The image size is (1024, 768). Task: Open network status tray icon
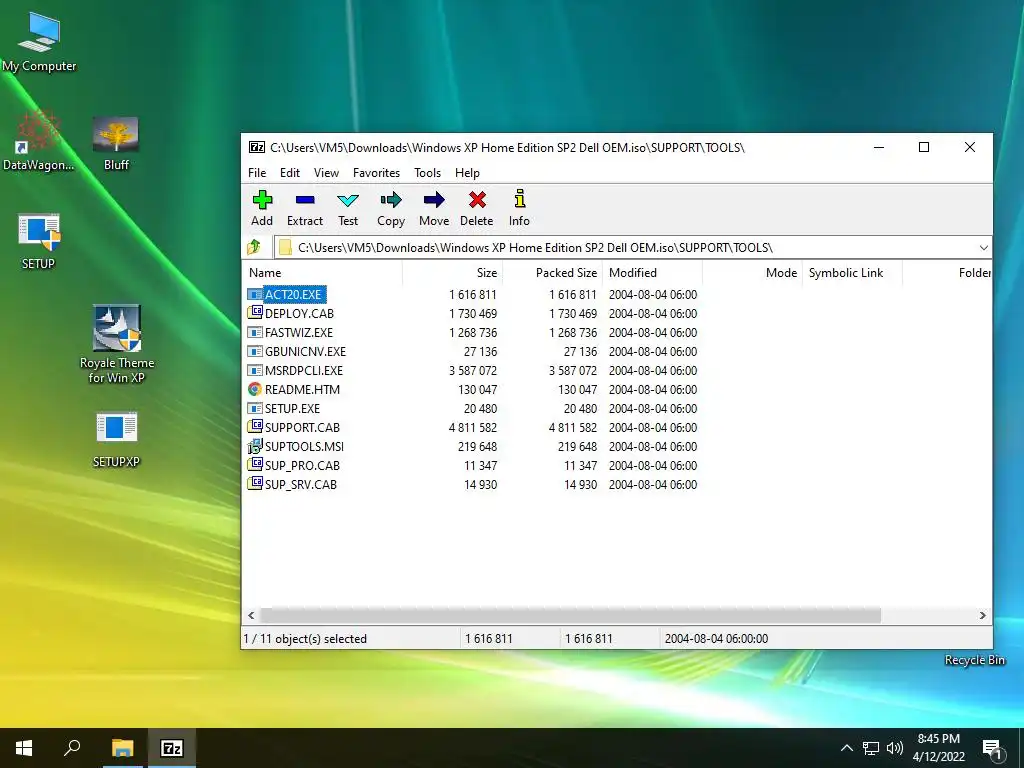pos(871,748)
